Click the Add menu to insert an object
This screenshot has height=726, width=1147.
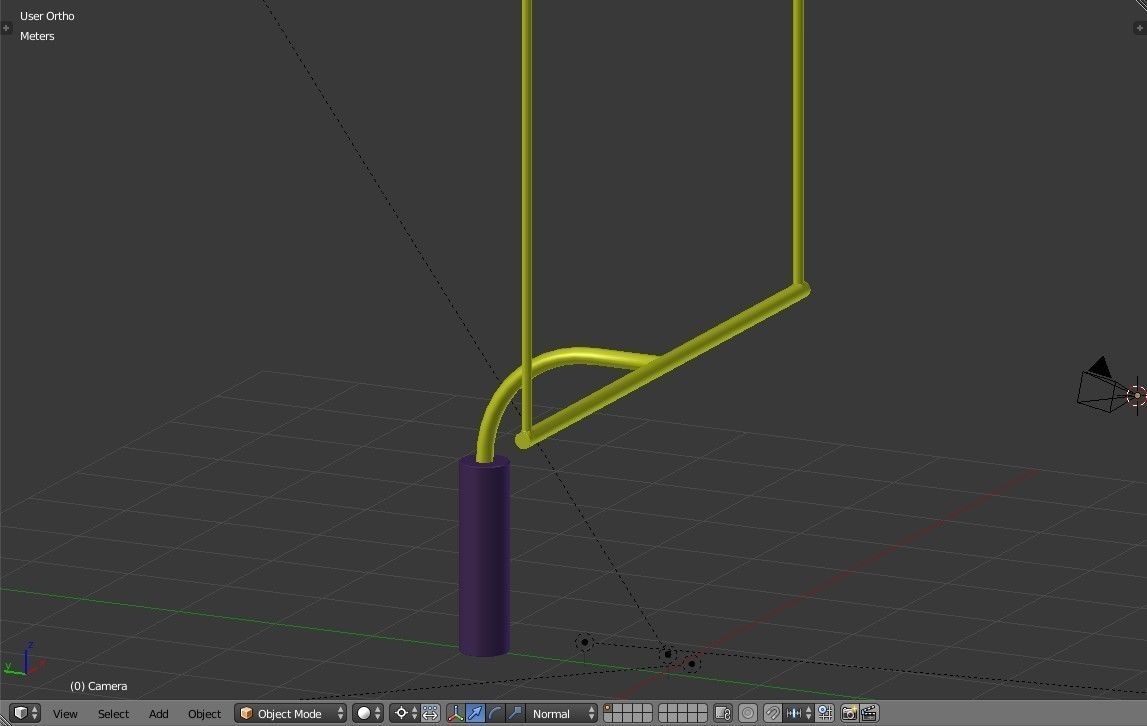[158, 713]
